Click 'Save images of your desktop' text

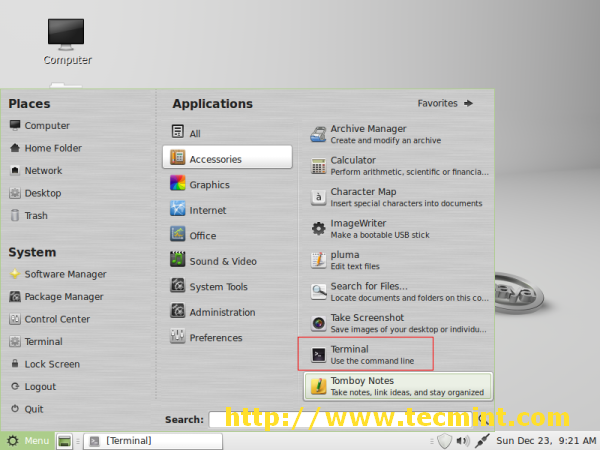[x=408, y=329]
